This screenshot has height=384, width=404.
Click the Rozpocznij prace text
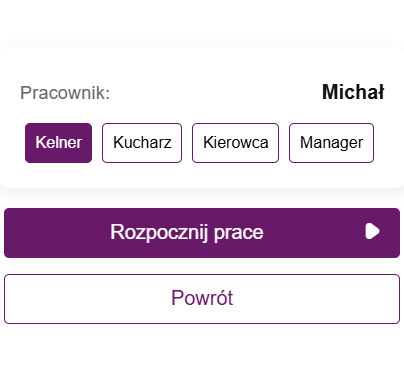click(187, 232)
